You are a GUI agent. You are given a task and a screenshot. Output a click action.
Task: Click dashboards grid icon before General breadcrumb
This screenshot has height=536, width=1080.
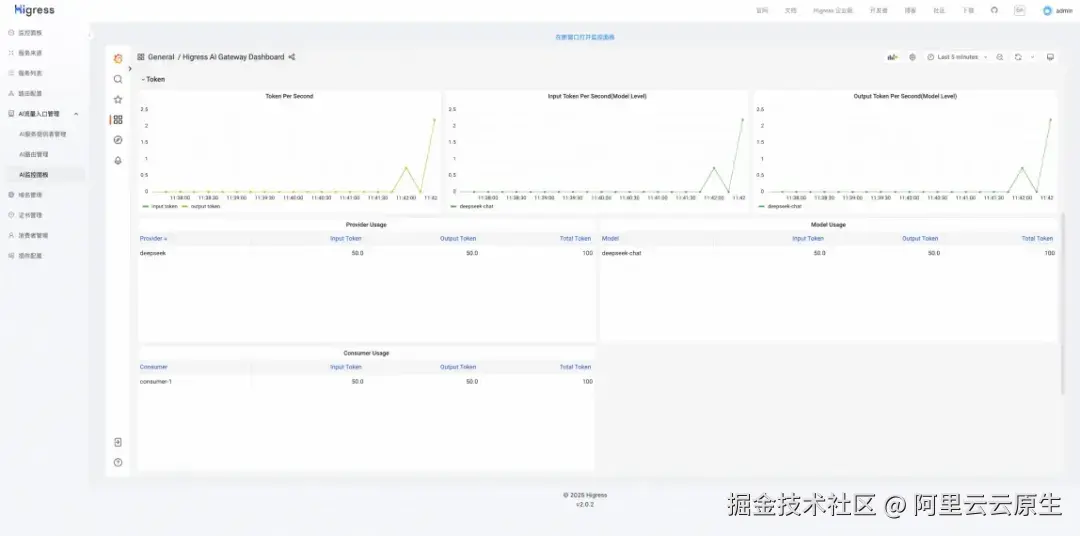[141, 57]
